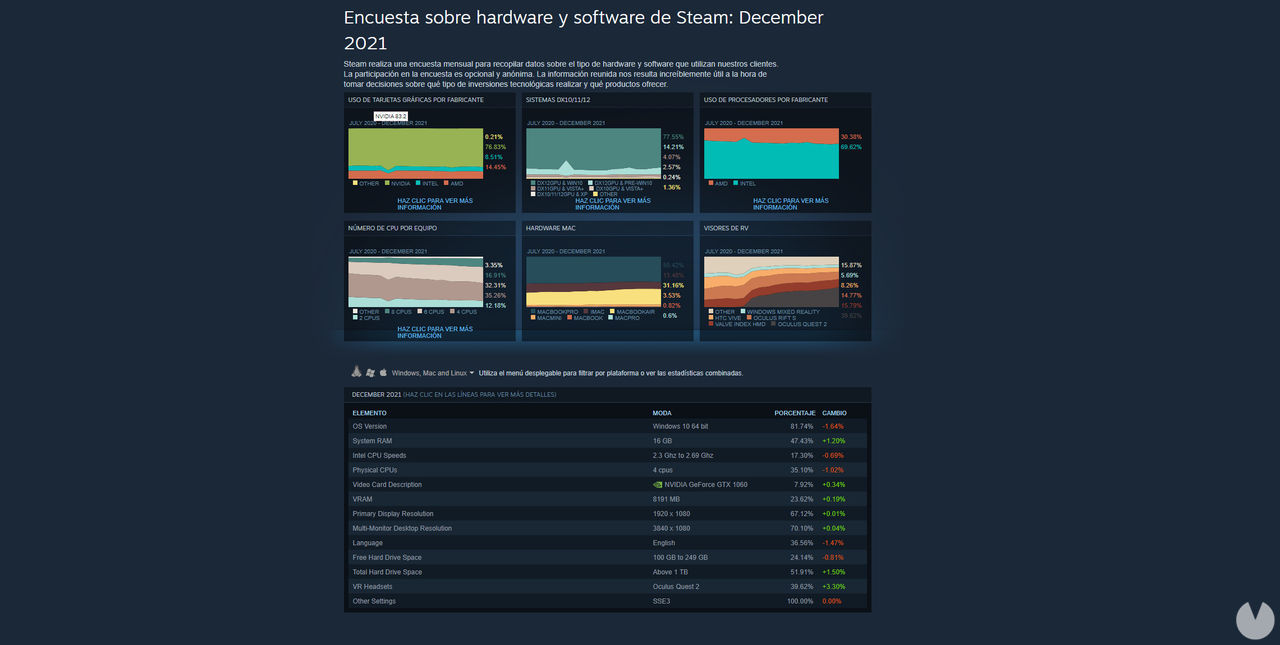Click the Sistemas DX10/11/12 area chart
Image resolution: width=1280 pixels, height=645 pixels.
(593, 153)
